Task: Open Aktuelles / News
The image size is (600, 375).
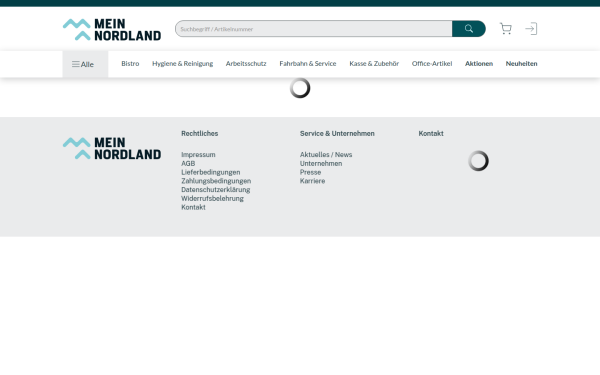Action: [326, 155]
